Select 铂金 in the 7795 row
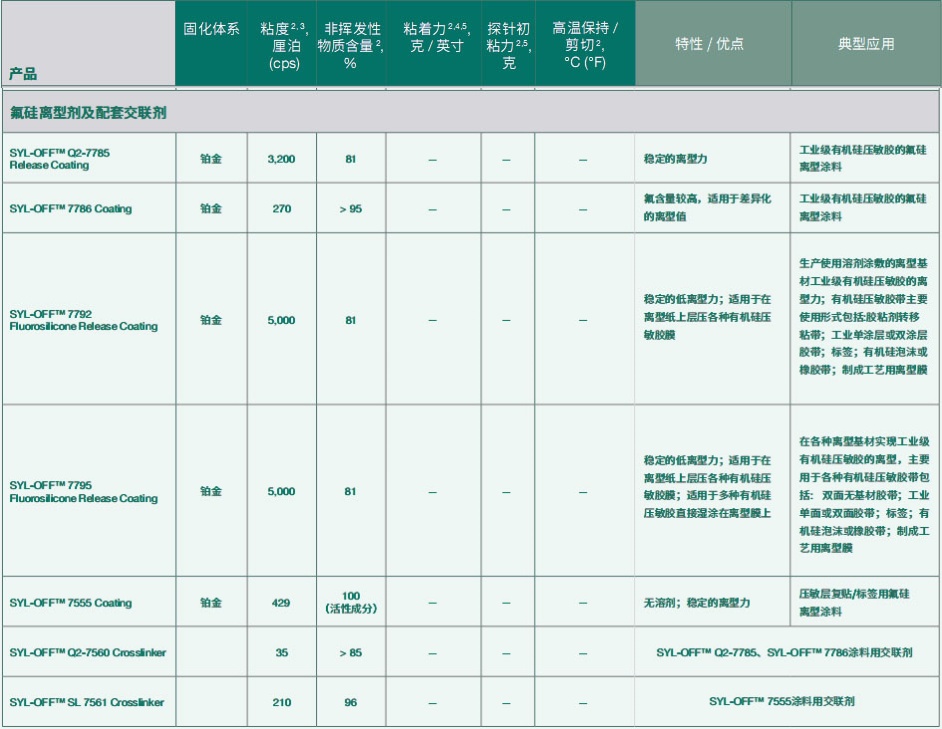Screen dimensions: 942x729 tap(211, 491)
